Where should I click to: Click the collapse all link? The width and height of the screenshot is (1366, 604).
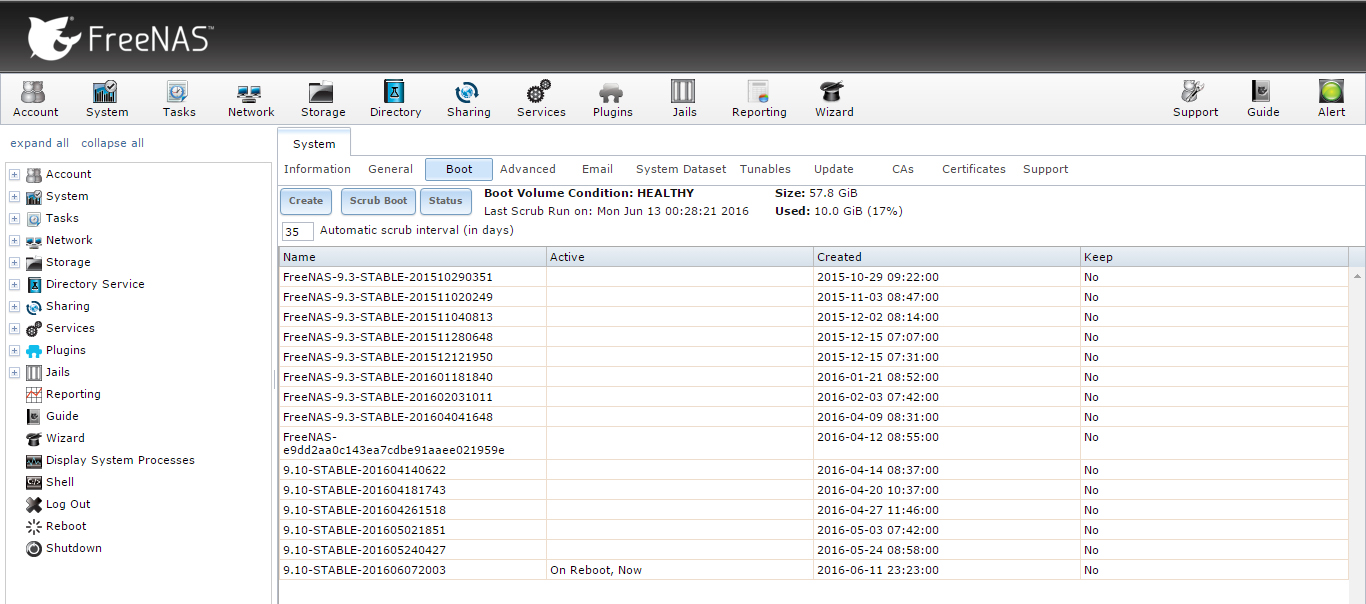pos(112,143)
